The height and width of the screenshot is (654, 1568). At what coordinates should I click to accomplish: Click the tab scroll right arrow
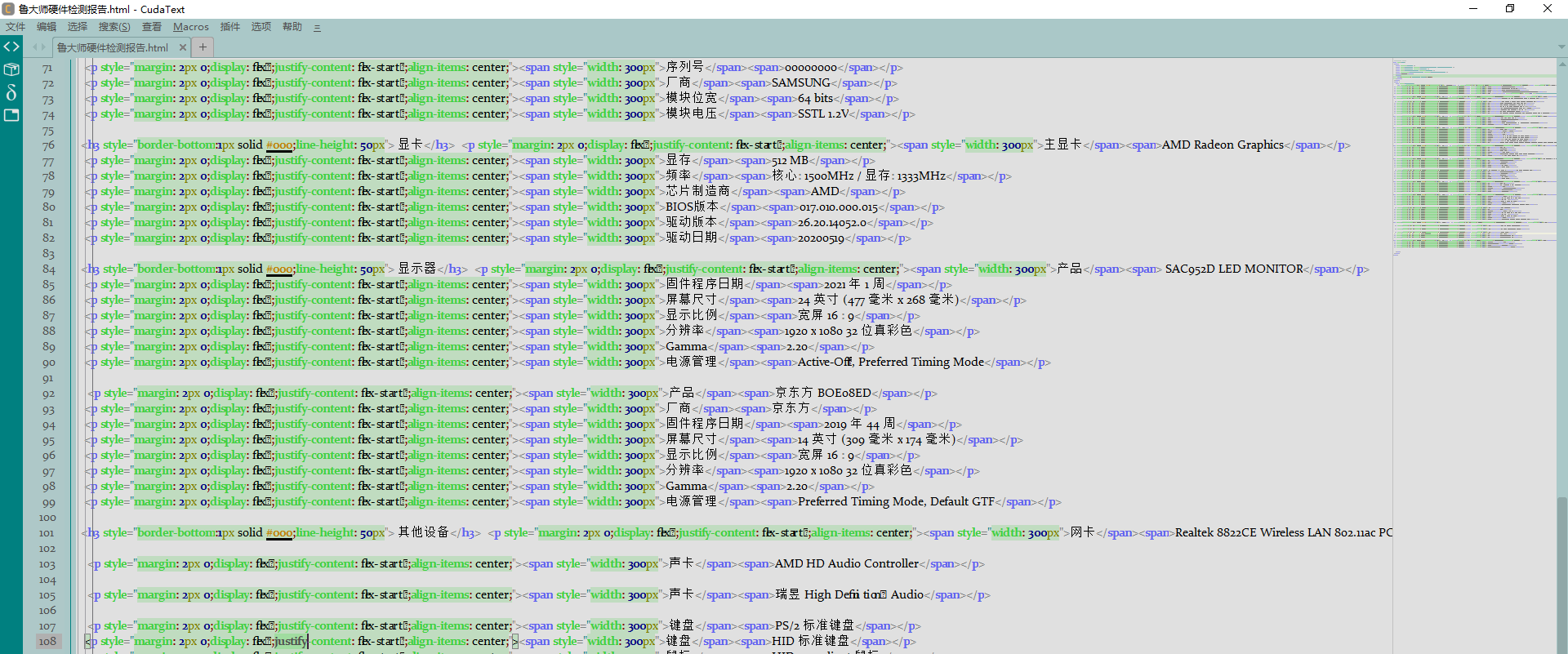[x=43, y=47]
